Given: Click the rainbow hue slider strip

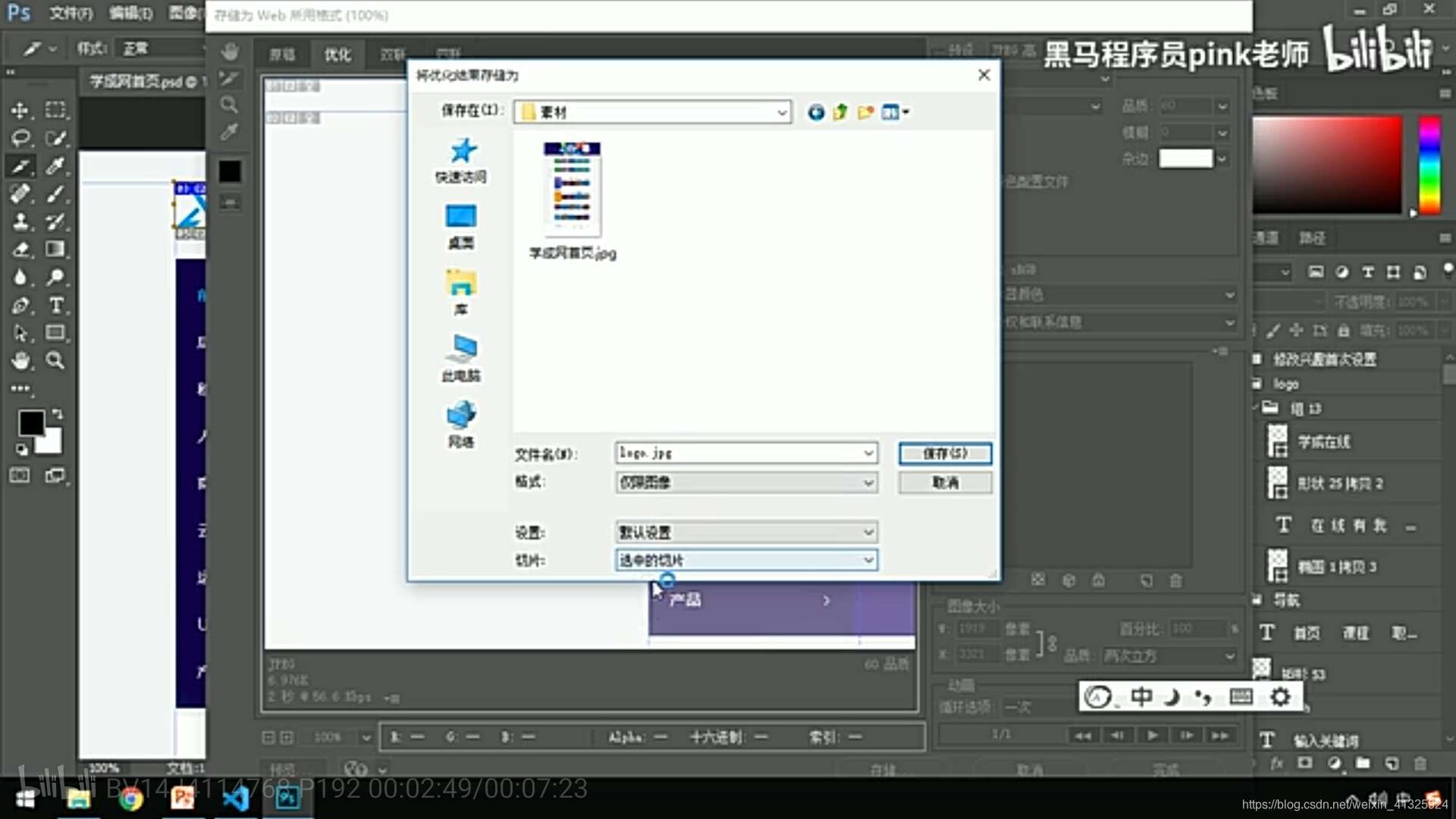Looking at the screenshot, I should [x=1429, y=165].
